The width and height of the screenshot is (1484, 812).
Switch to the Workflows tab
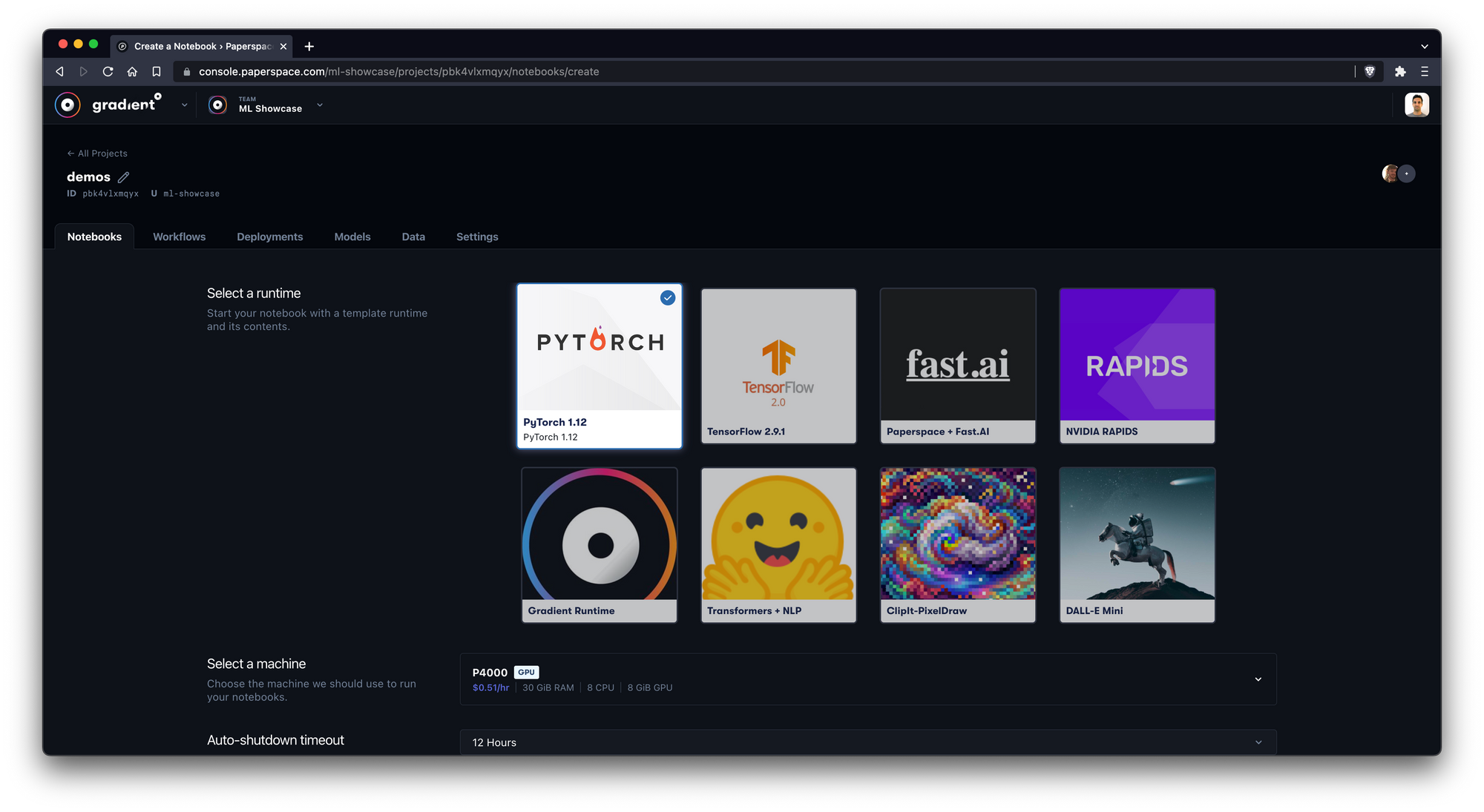pos(179,237)
